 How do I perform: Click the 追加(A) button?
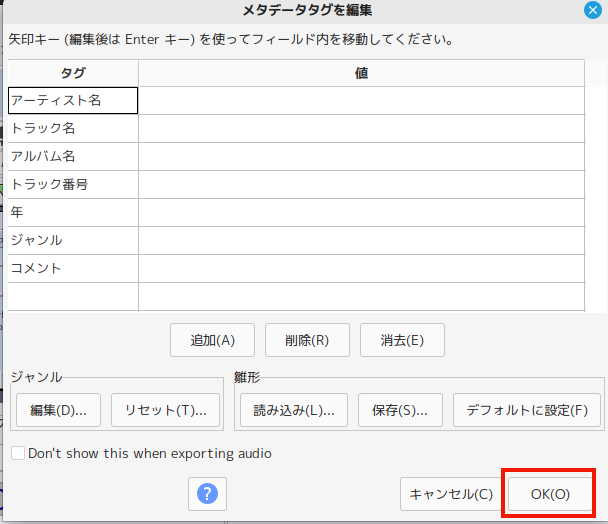[212, 340]
